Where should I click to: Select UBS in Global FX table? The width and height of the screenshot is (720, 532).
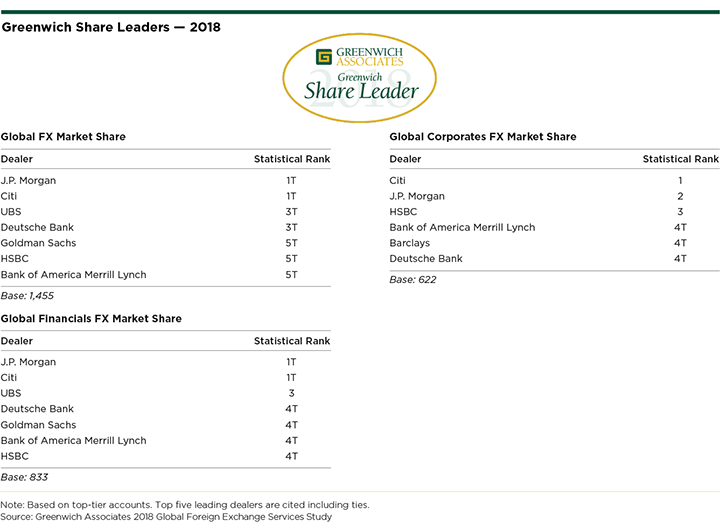point(11,212)
